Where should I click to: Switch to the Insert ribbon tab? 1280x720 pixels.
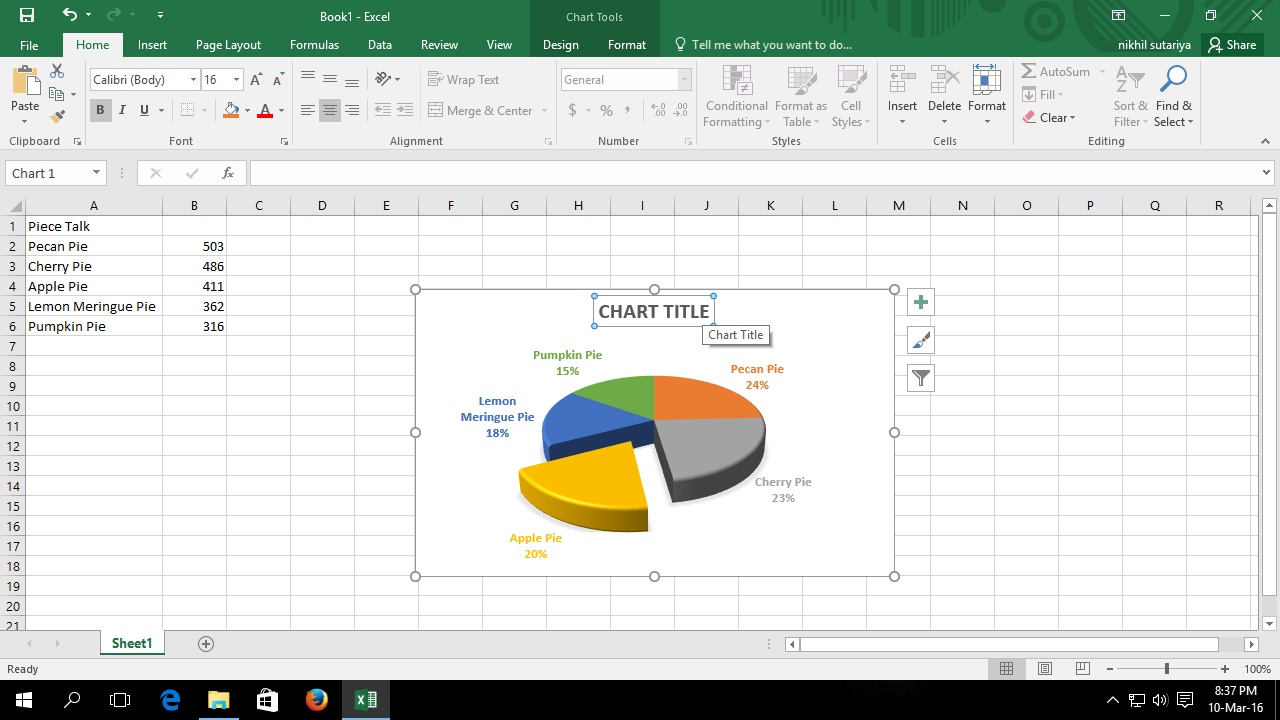[x=152, y=45]
